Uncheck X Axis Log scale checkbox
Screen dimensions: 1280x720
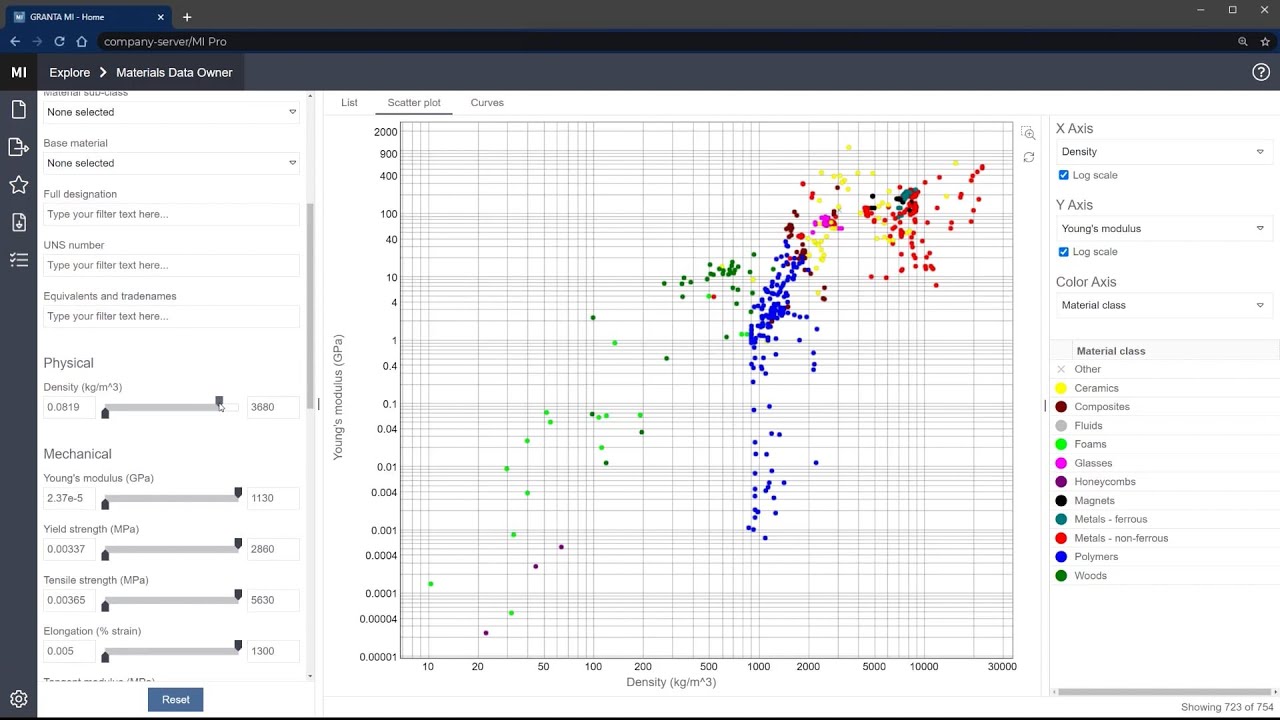tap(1063, 175)
